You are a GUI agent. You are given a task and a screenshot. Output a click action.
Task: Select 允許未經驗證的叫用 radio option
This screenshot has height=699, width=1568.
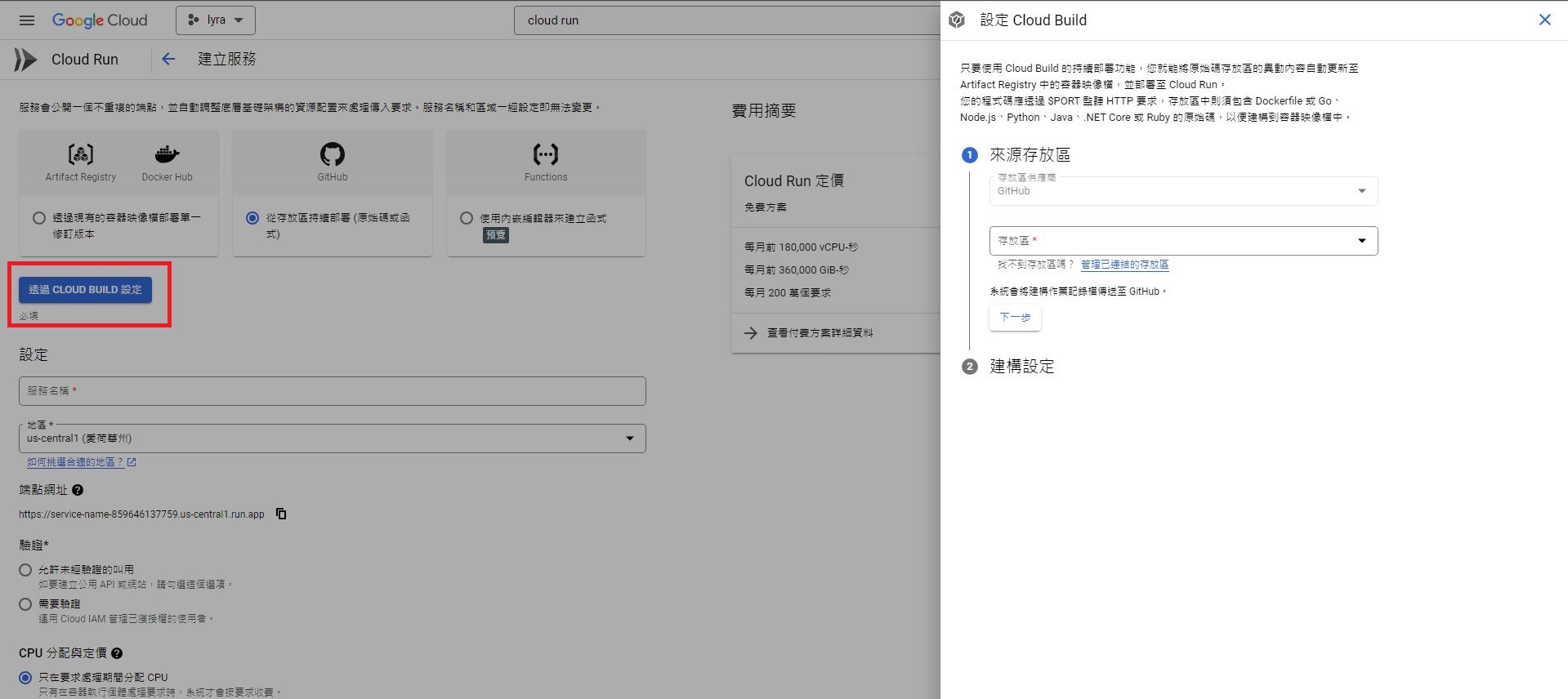25,570
